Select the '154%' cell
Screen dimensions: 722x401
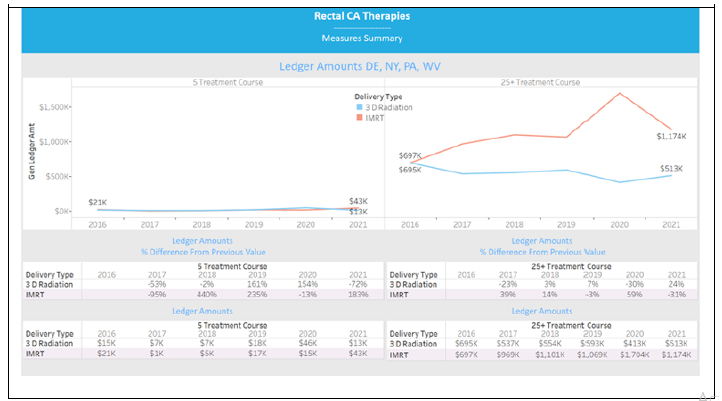point(307,284)
